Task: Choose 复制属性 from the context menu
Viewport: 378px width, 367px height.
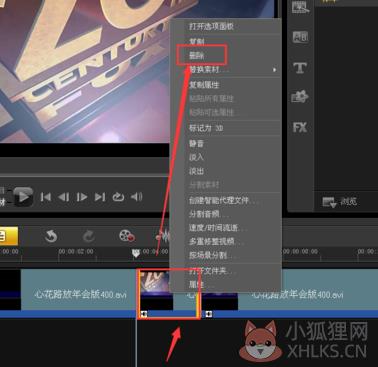Action: 204,85
